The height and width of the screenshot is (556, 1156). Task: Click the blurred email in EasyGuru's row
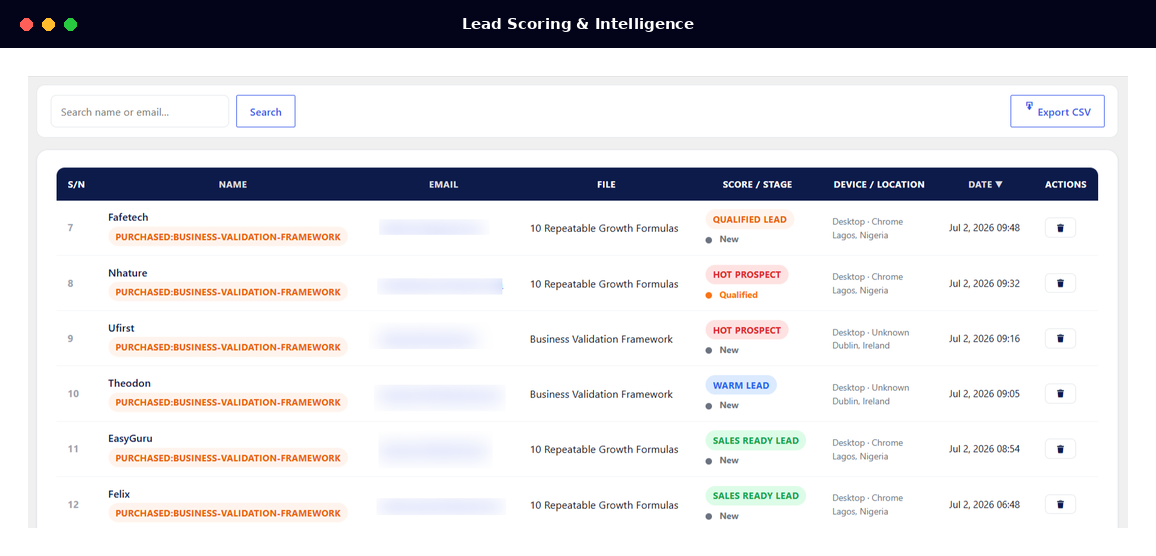435,449
